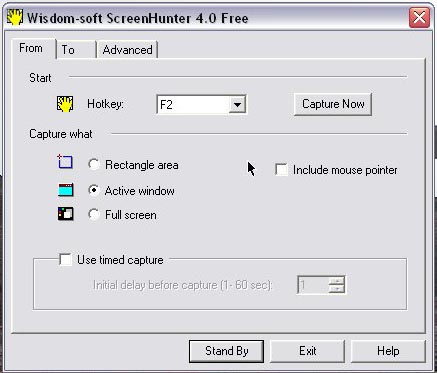Viewport: 437px width, 373px height.
Task: Click the F2 hotkey combo box field
Action: tap(201, 105)
